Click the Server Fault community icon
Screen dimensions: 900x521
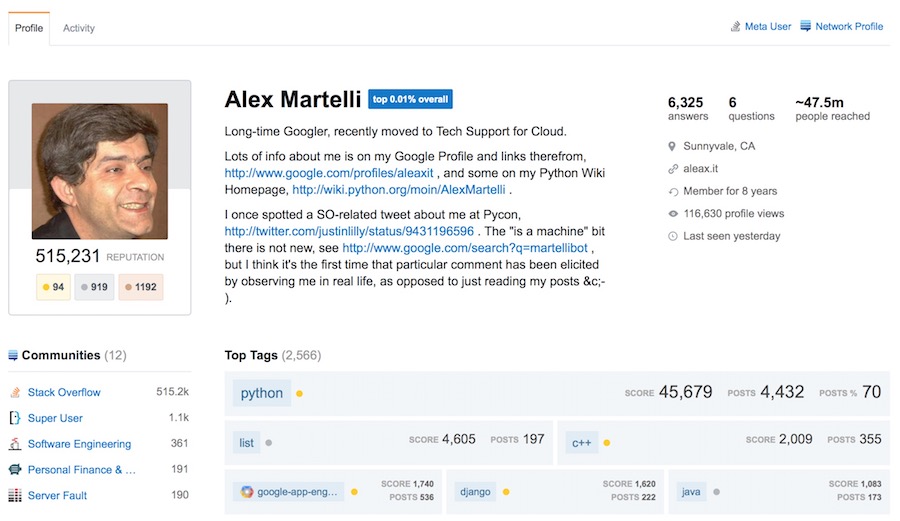click(15, 495)
